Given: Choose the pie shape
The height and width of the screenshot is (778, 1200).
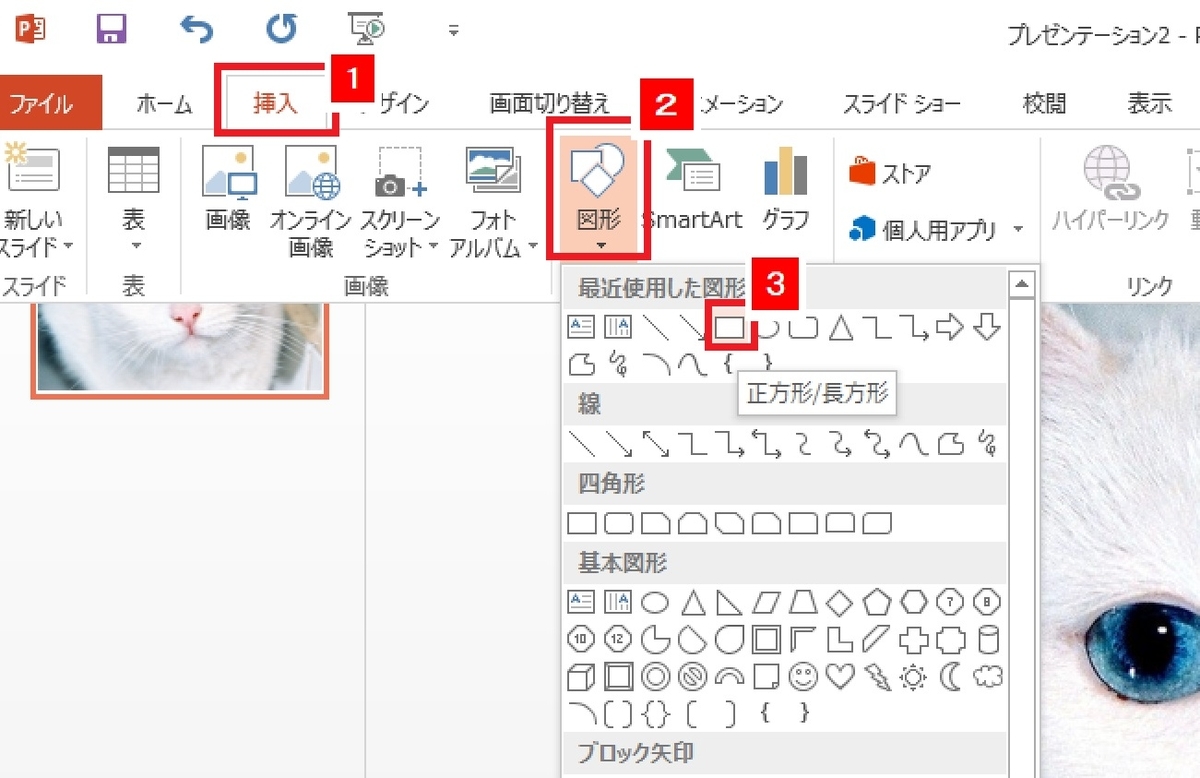Looking at the screenshot, I should coord(655,640).
